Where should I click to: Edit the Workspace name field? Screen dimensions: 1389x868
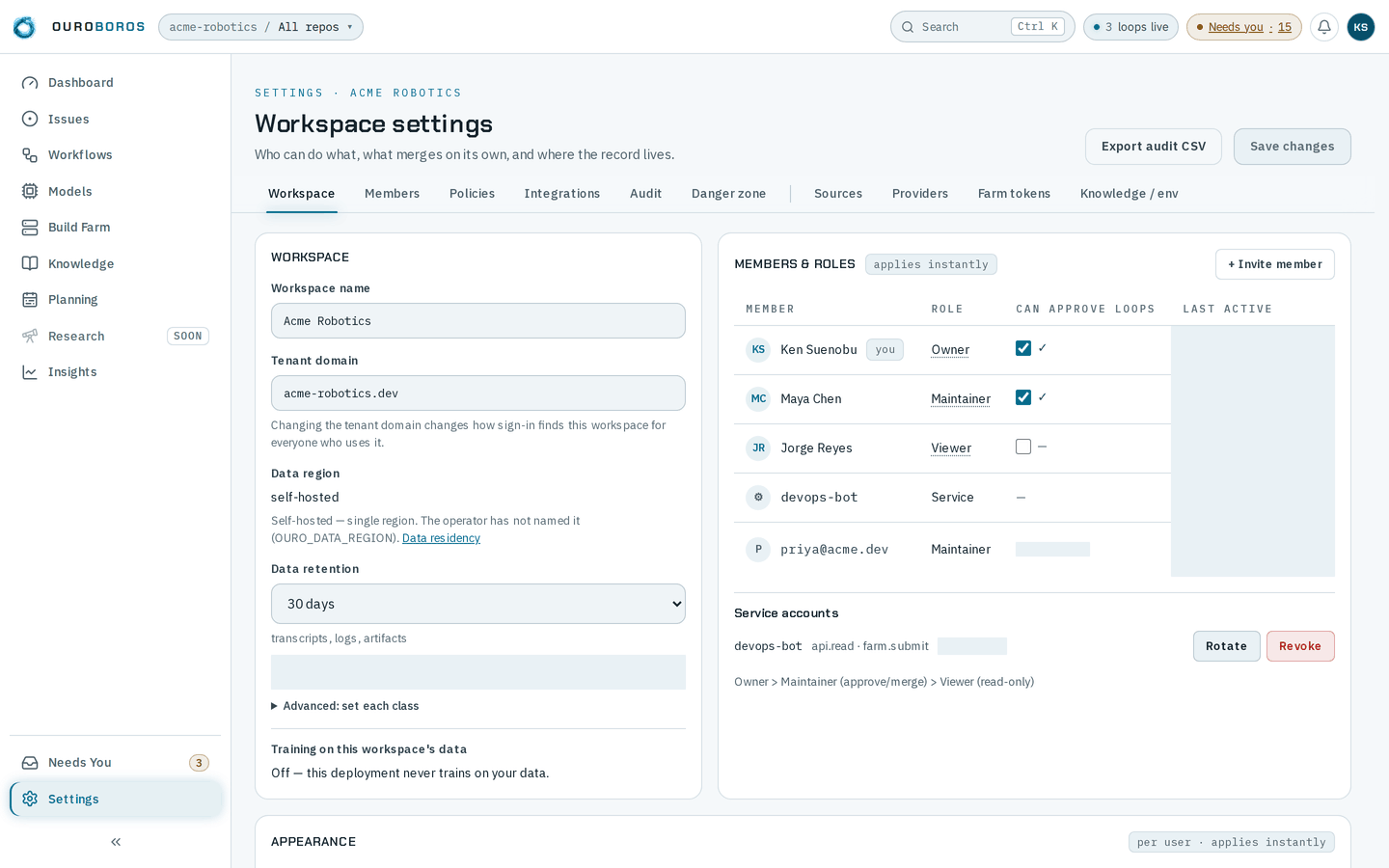pos(478,321)
